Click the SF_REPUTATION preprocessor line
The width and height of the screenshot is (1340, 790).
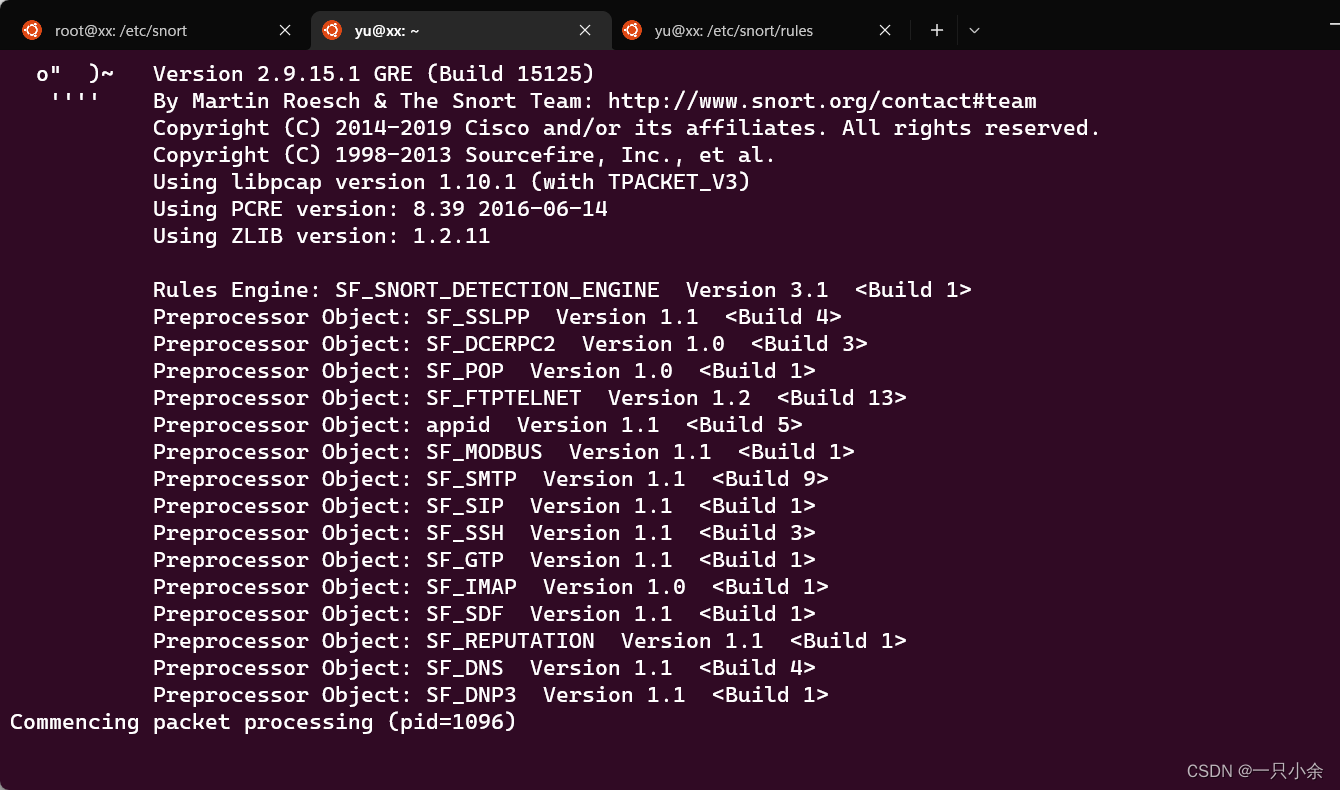[x=530, y=641]
